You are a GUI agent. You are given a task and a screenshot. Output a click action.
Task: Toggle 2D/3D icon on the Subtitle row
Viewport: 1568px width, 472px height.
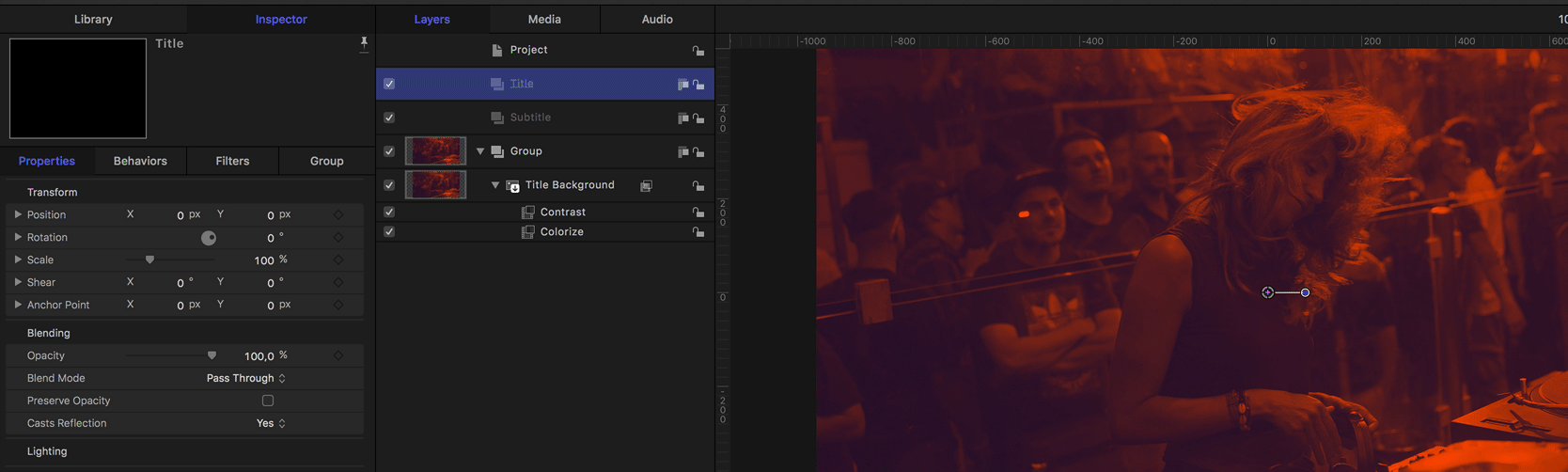tap(683, 118)
